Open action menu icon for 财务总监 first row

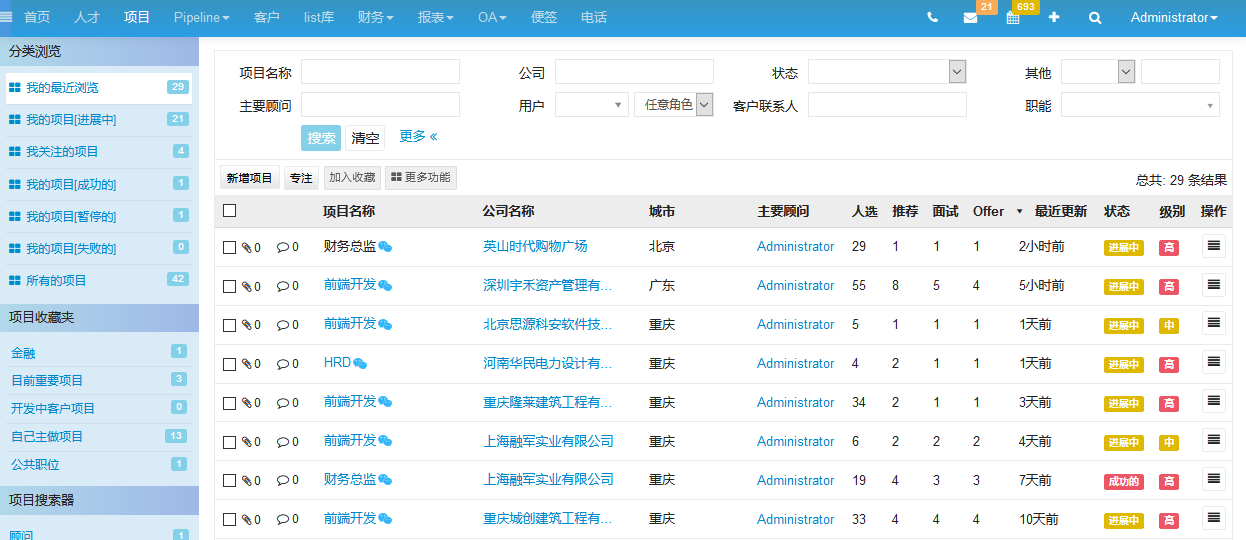1213,246
